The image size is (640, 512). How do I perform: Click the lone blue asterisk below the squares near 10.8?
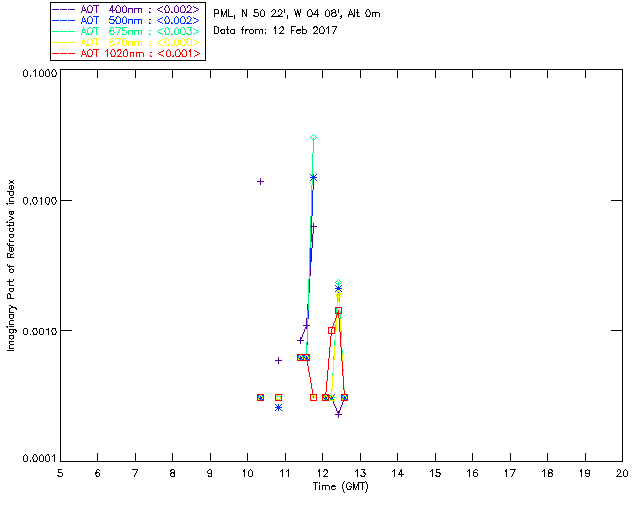tap(278, 407)
